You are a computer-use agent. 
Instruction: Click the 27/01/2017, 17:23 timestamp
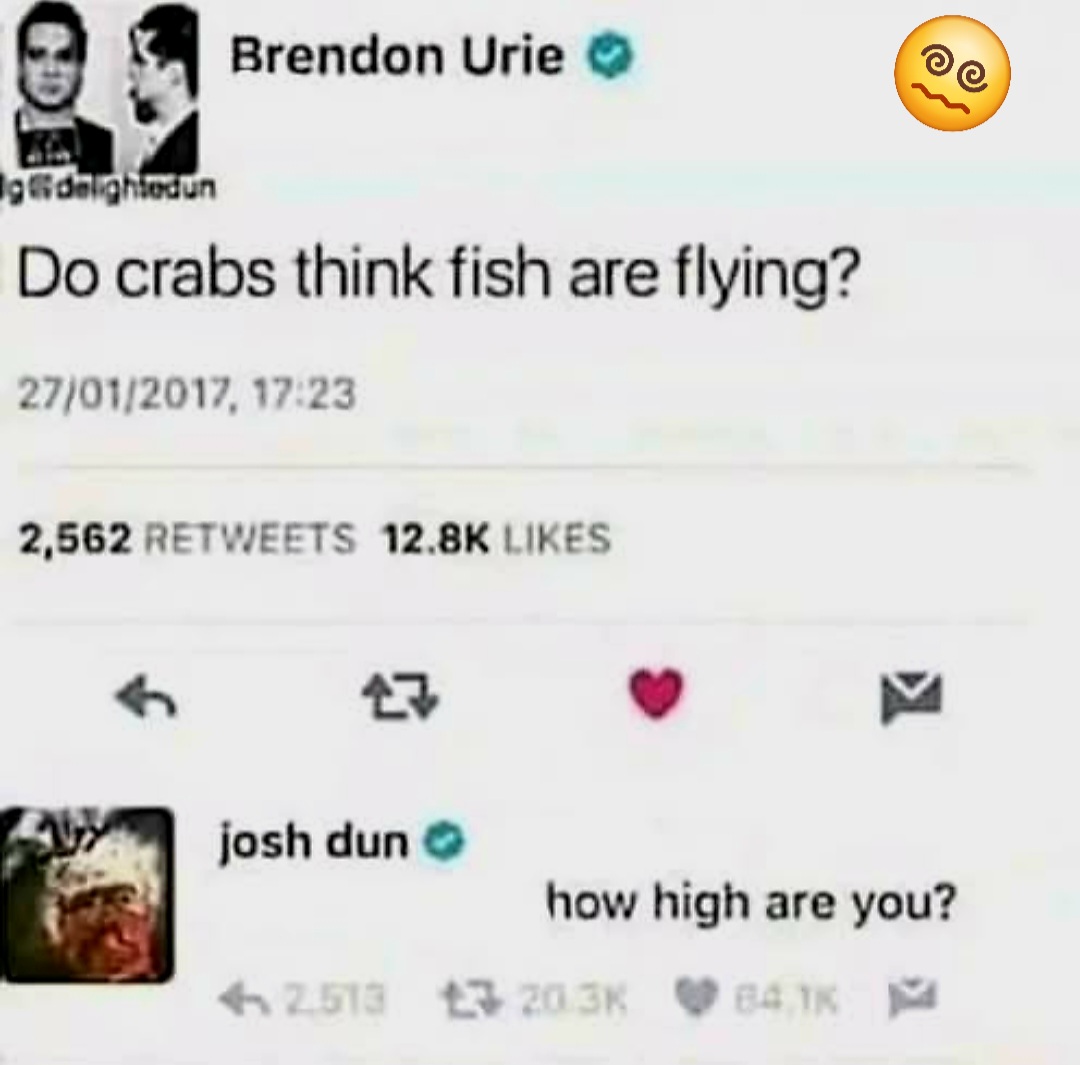(x=187, y=393)
